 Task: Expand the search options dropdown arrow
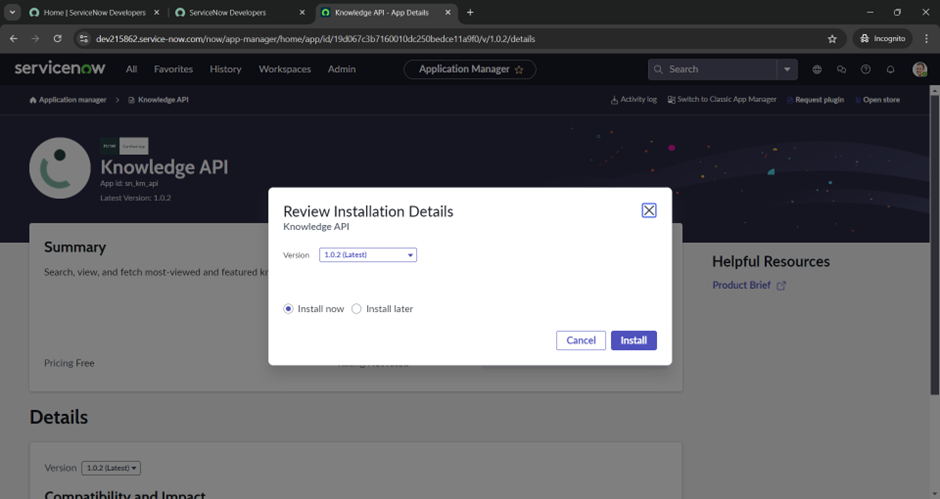click(788, 70)
